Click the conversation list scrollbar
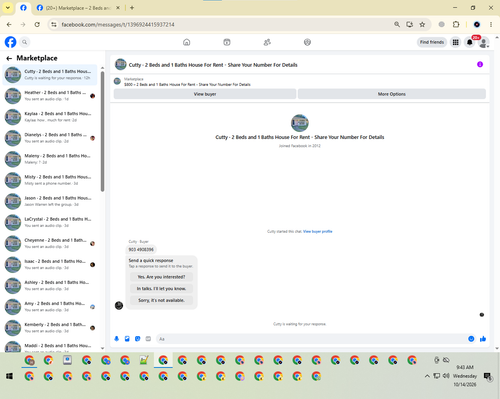Viewport: 500px width, 399px height. point(102,132)
